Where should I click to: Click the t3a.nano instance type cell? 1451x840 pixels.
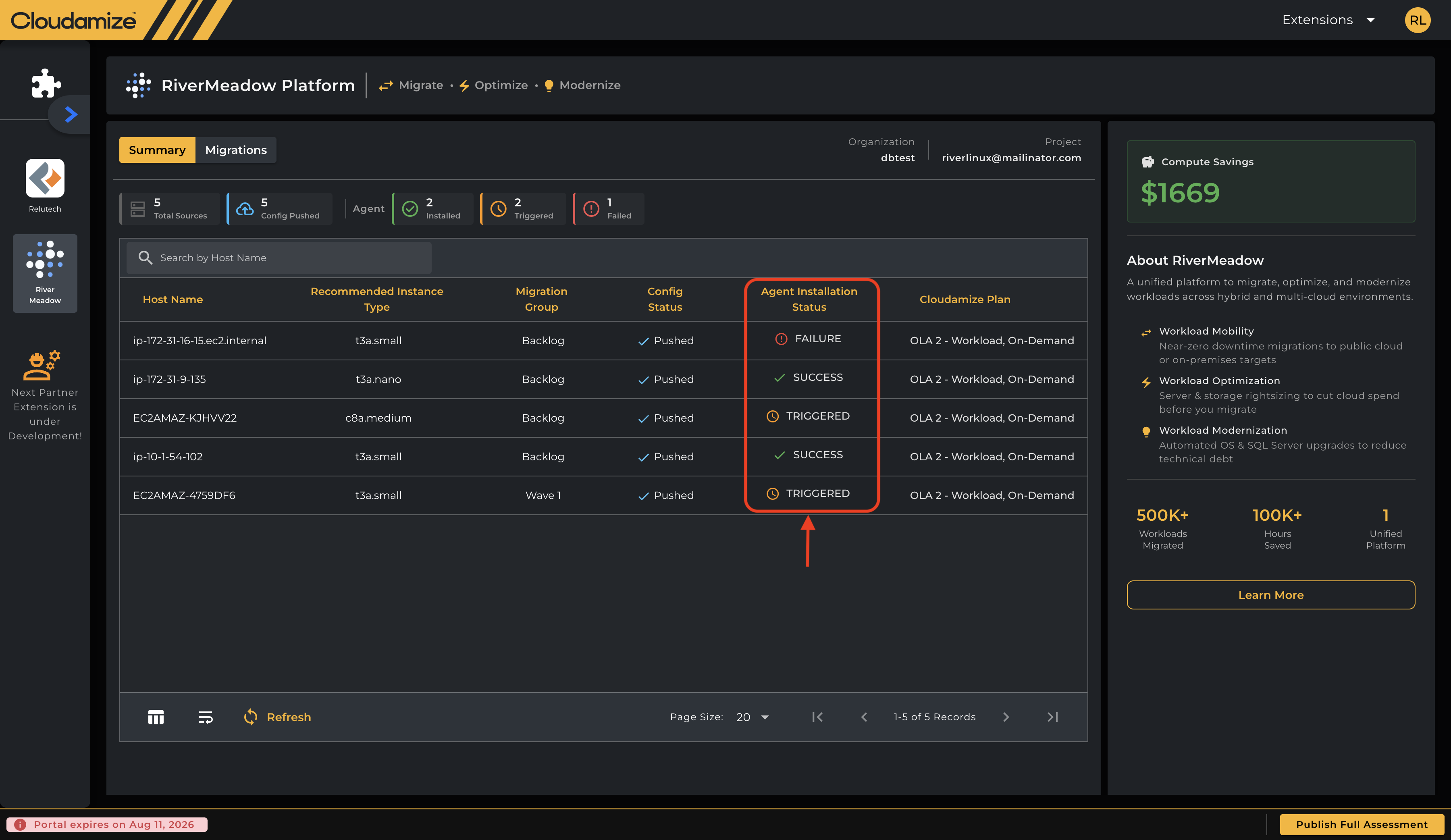[x=378, y=379]
